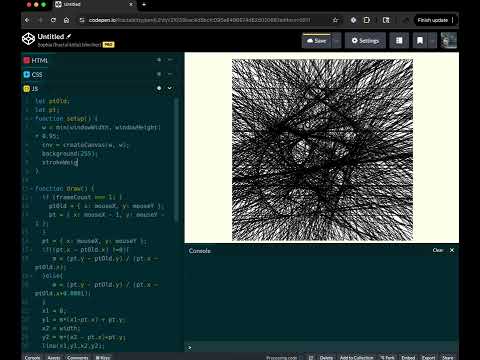Open the Comments footer button
The image size is (480, 360).
[78, 357]
